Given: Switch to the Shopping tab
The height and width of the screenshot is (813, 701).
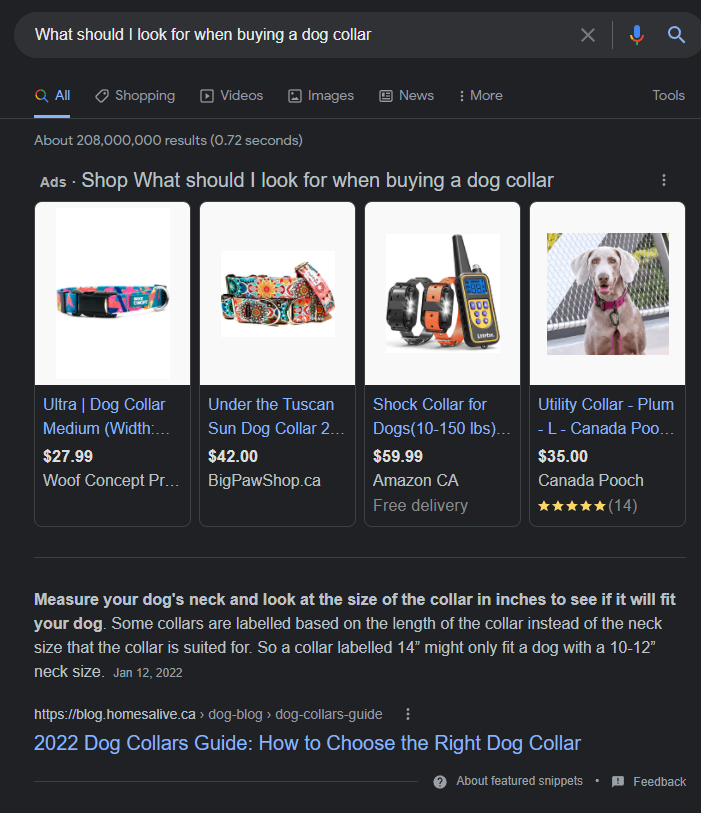Looking at the screenshot, I should [135, 95].
